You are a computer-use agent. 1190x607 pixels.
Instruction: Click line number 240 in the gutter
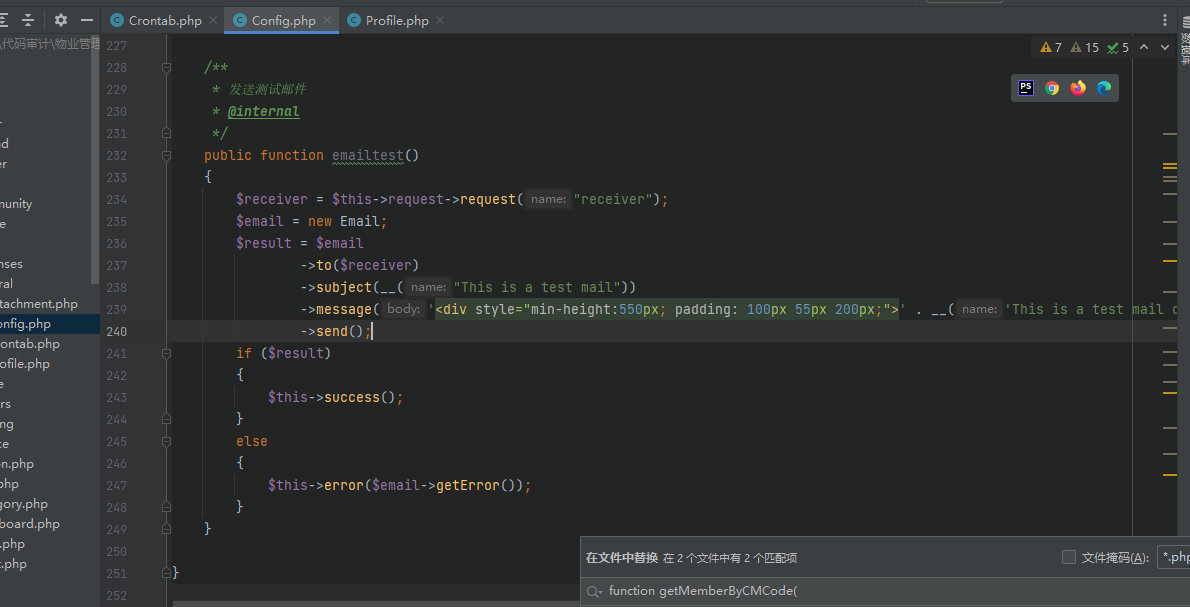tap(116, 332)
